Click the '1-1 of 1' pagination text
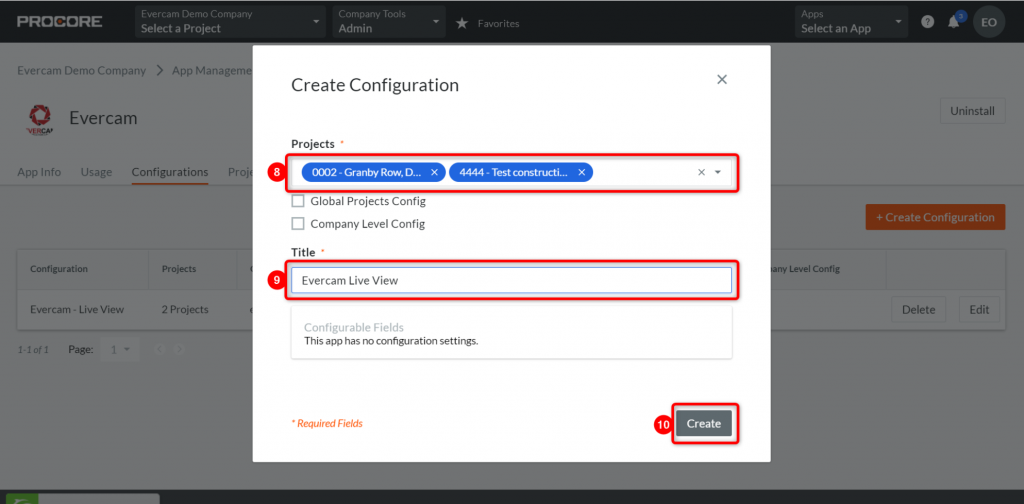The width and height of the screenshot is (1024, 504). click(33, 350)
